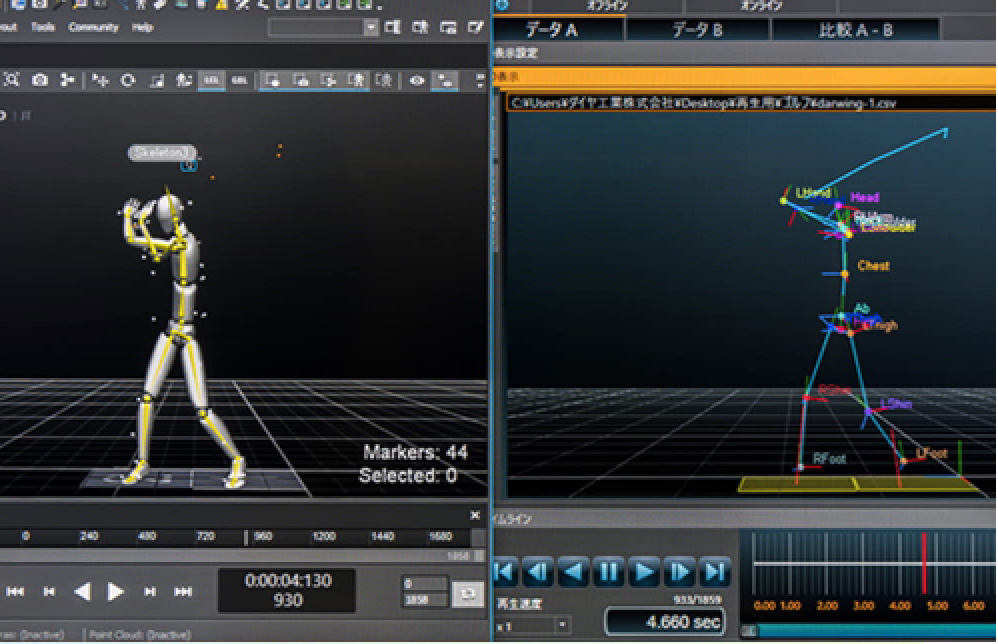Pause playback with the blue pause button
The height and width of the screenshot is (644, 998).
tap(609, 573)
